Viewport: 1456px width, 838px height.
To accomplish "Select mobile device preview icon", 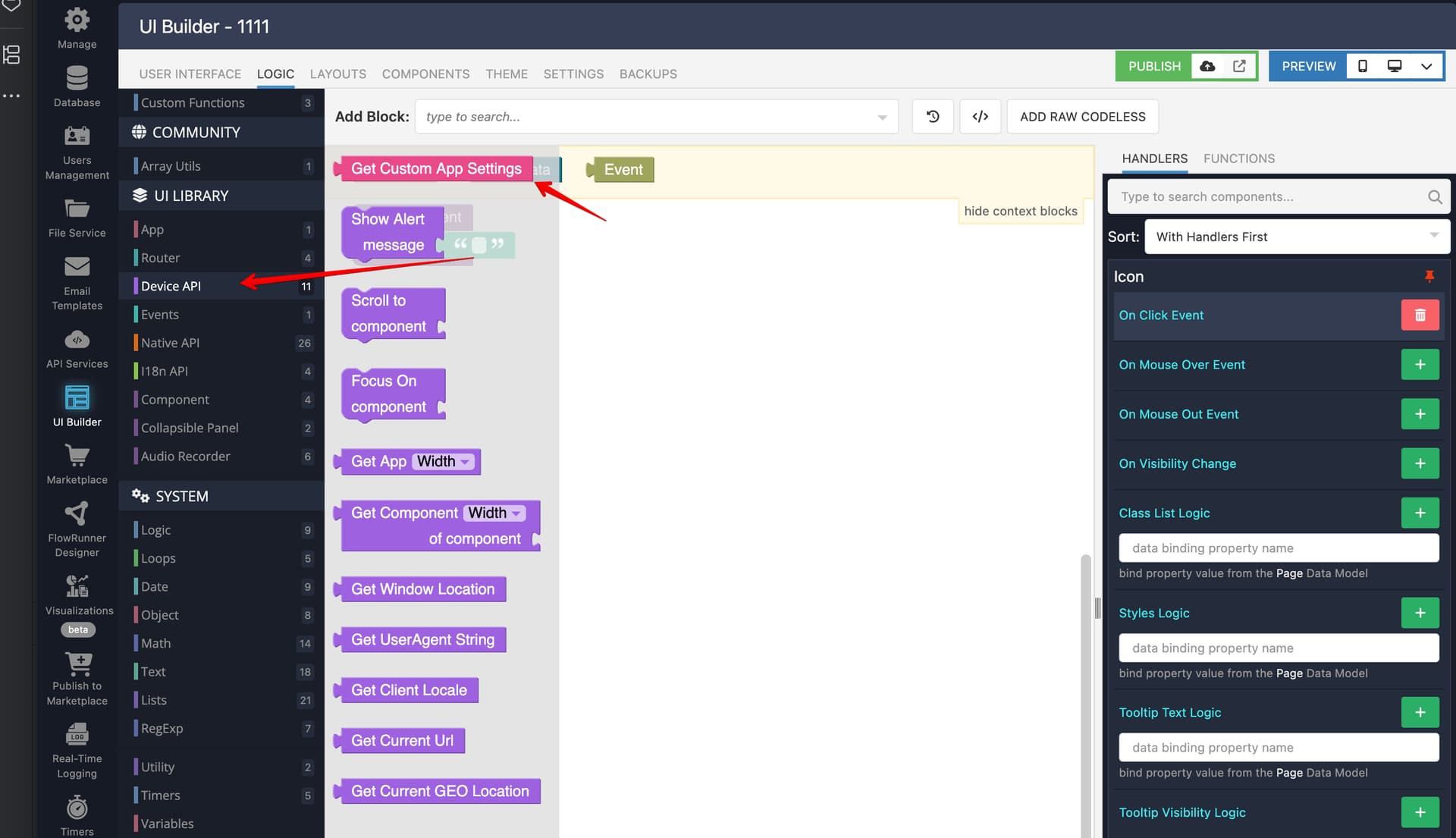I will tap(1362, 67).
